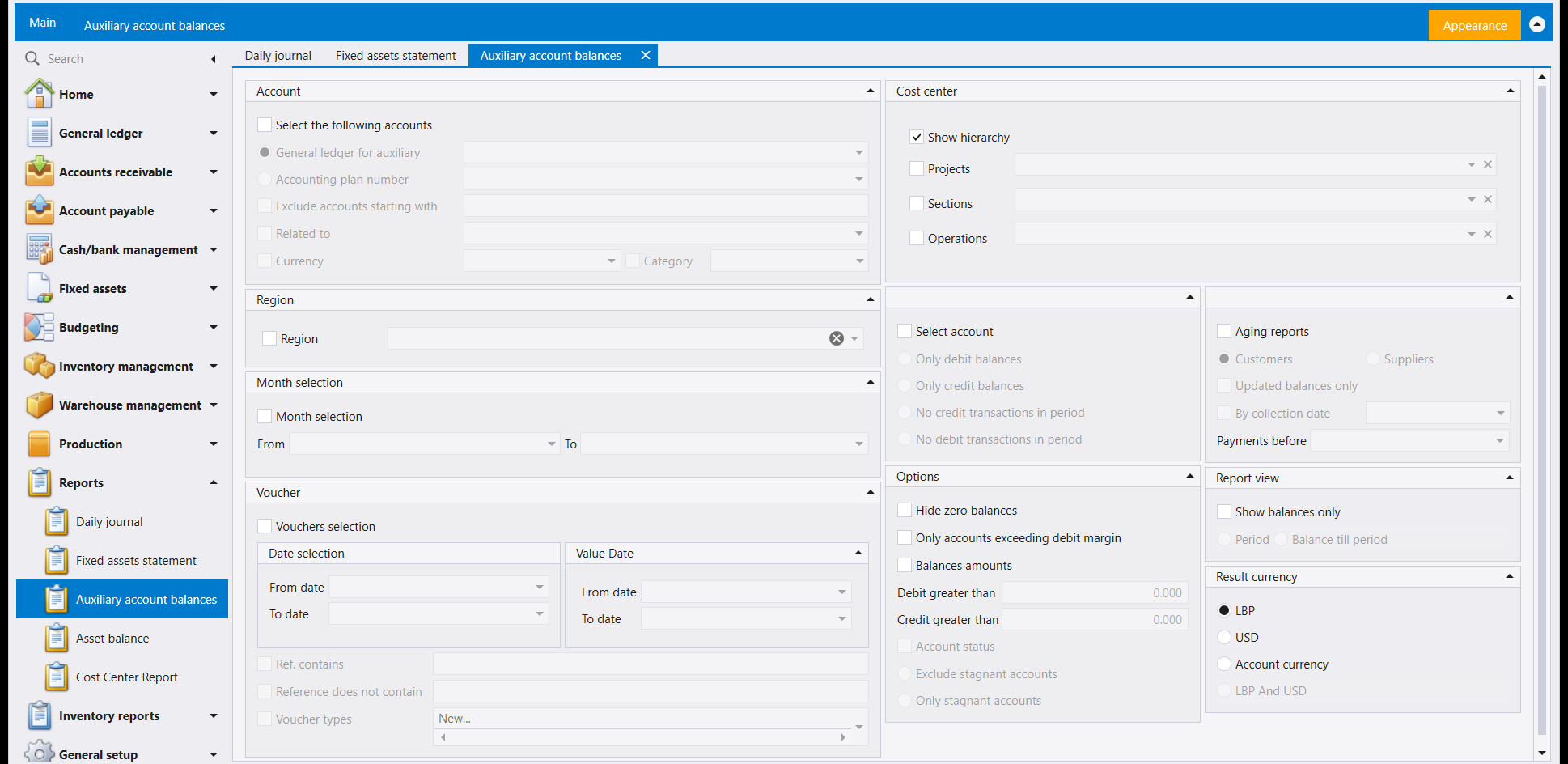The image size is (1568, 764).
Task: Click the Account payable icon
Action: [39, 210]
